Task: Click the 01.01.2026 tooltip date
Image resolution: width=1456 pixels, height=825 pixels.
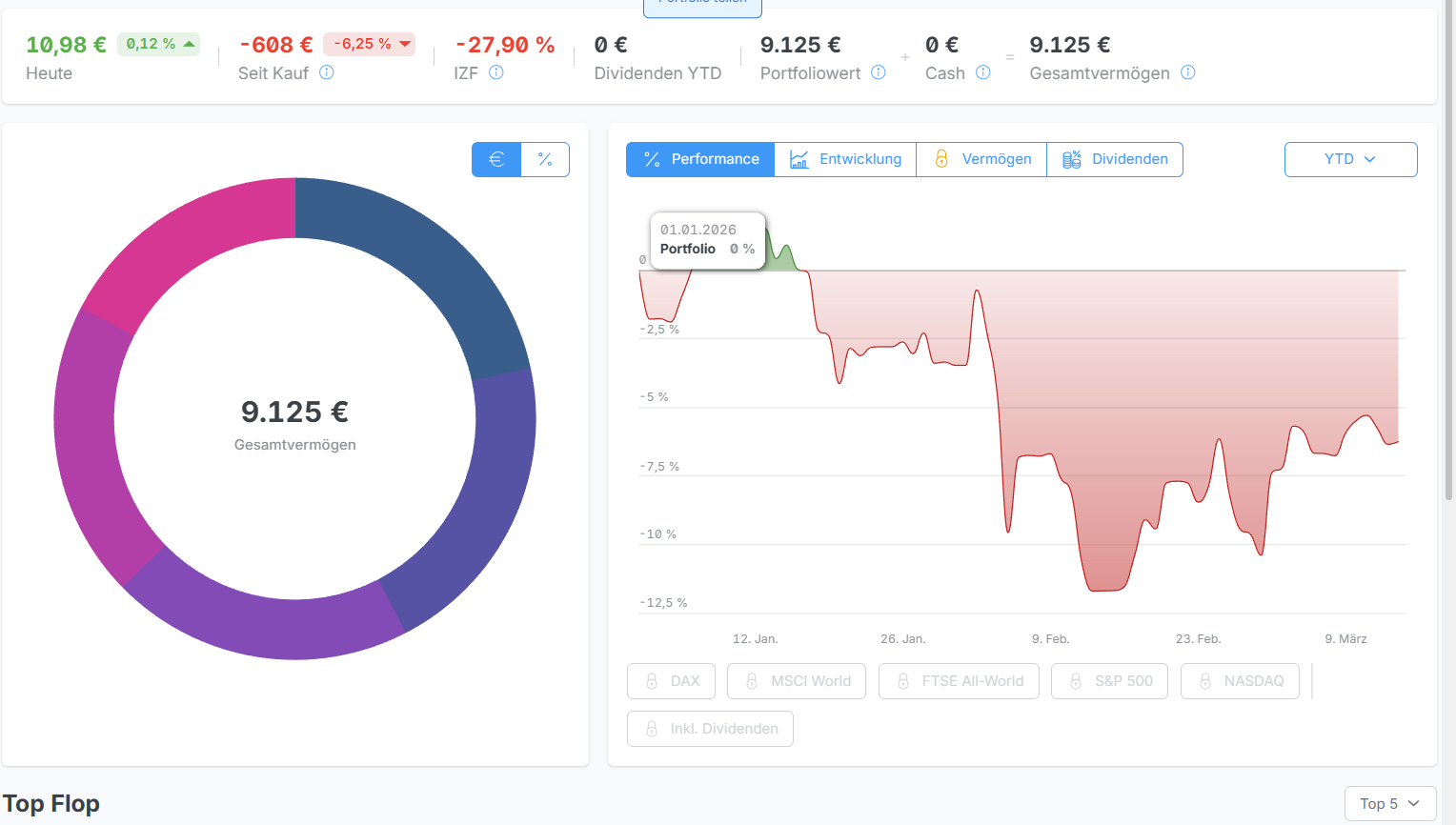Action: [698, 230]
